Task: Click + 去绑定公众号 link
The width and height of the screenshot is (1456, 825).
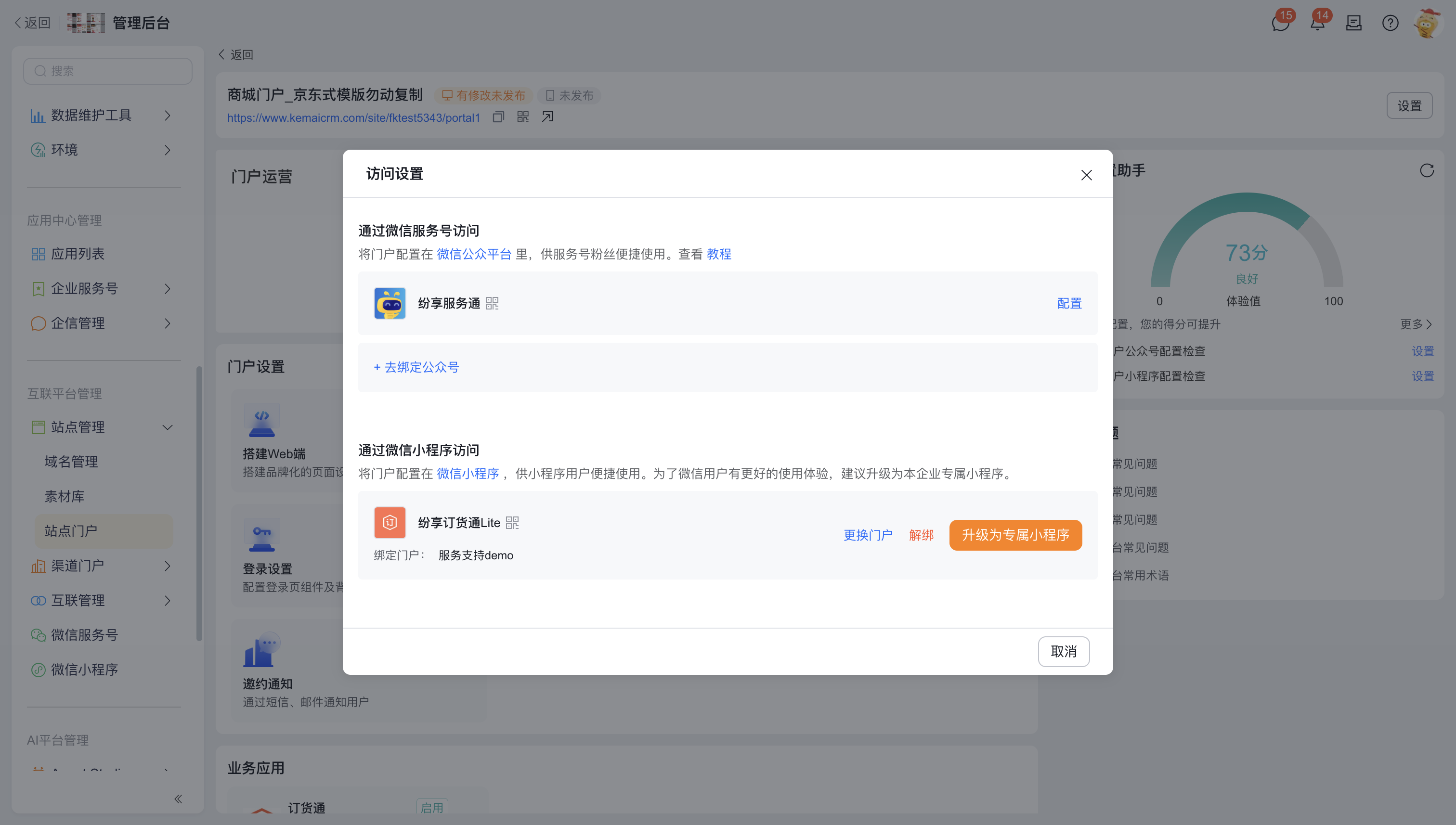Action: tap(416, 367)
